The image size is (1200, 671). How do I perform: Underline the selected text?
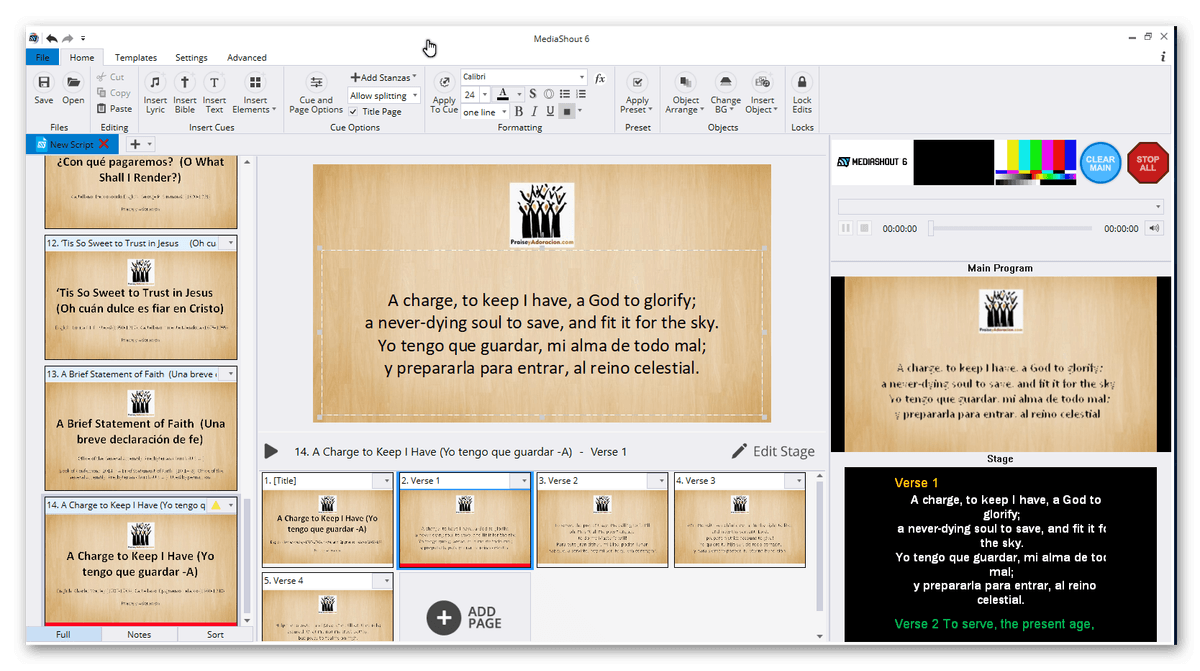pos(550,112)
